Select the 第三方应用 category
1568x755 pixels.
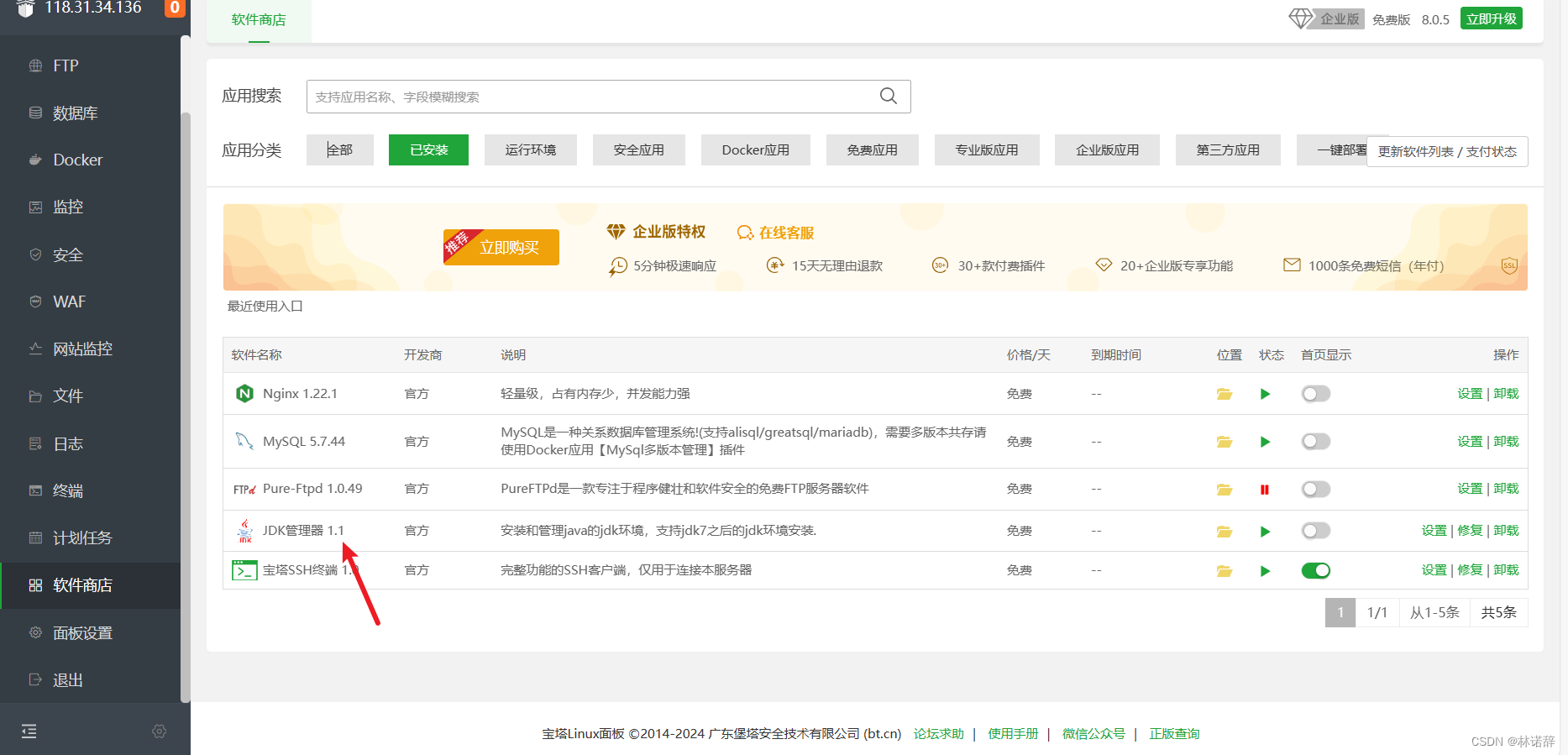[x=1229, y=149]
